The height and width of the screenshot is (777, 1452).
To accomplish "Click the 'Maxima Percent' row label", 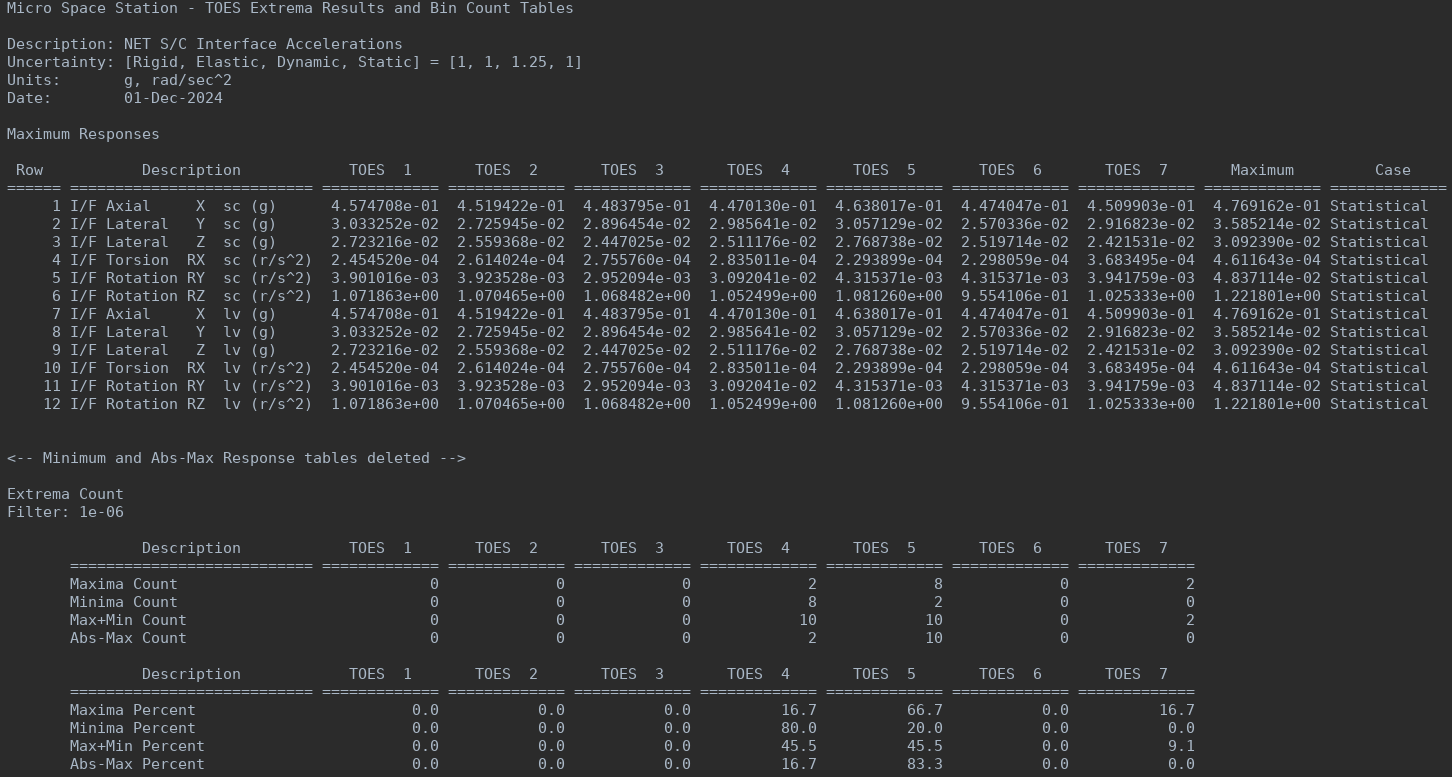I will [133, 710].
